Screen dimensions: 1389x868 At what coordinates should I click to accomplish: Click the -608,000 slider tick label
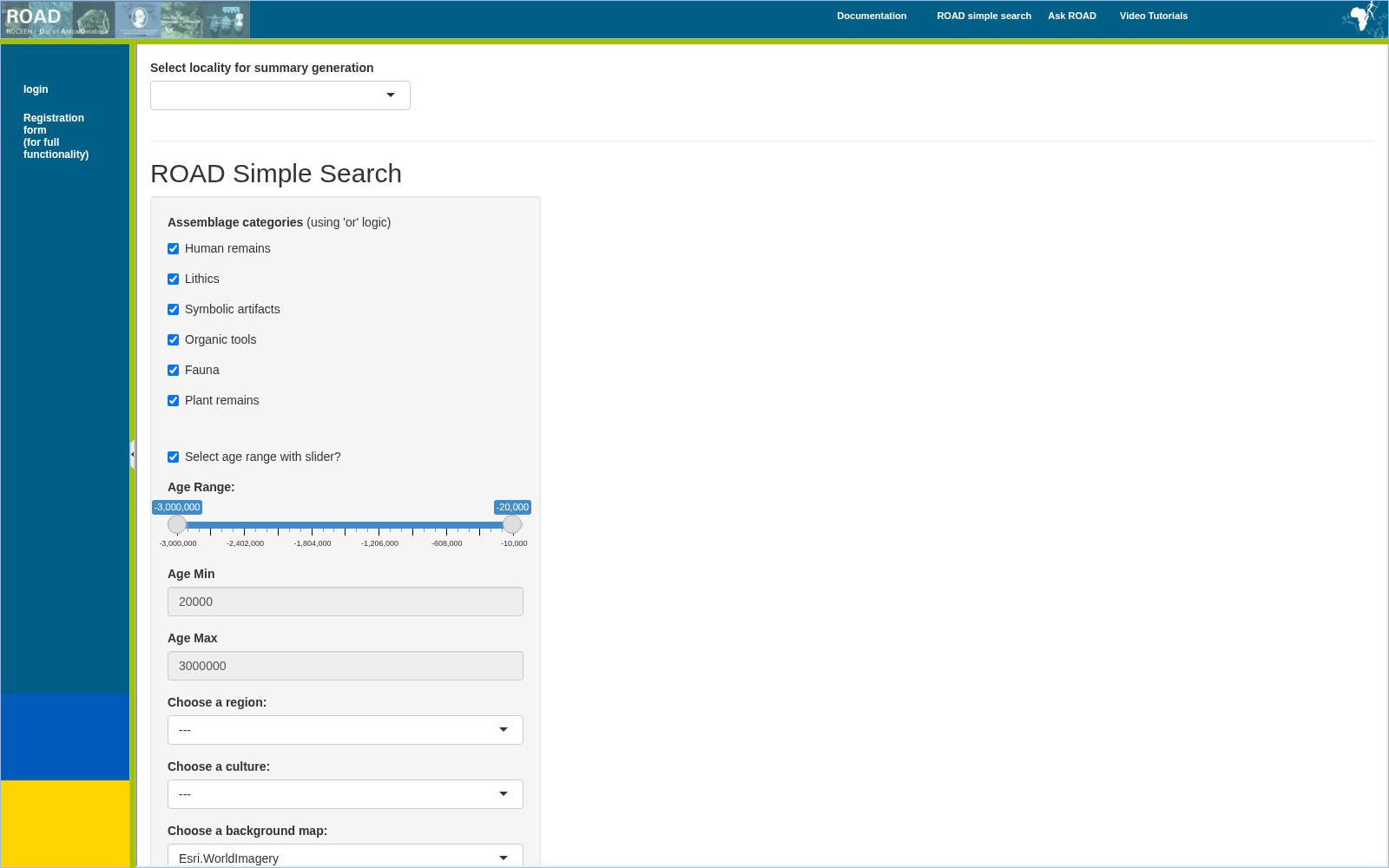447,543
